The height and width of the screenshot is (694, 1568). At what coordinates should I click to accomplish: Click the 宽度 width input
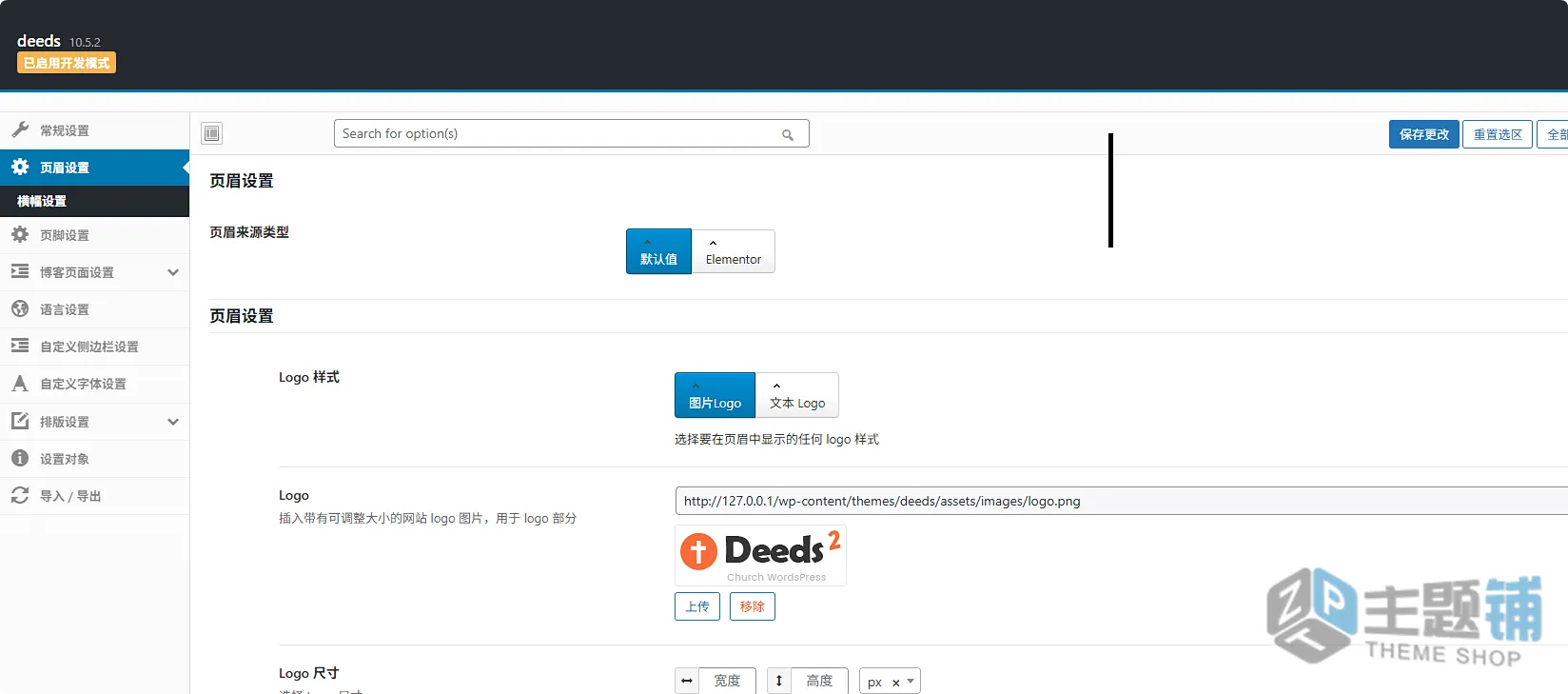(727, 681)
